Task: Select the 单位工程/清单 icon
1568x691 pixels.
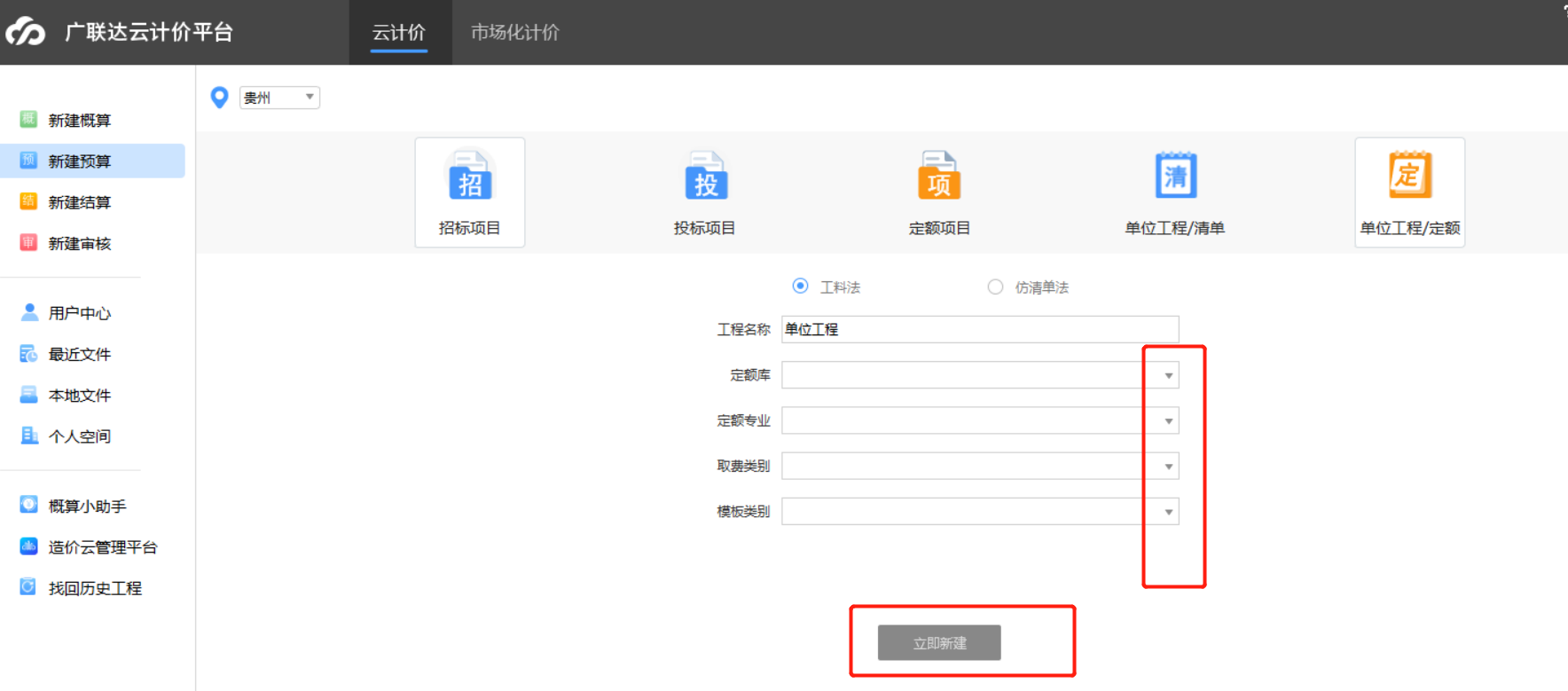Action: (1175, 176)
